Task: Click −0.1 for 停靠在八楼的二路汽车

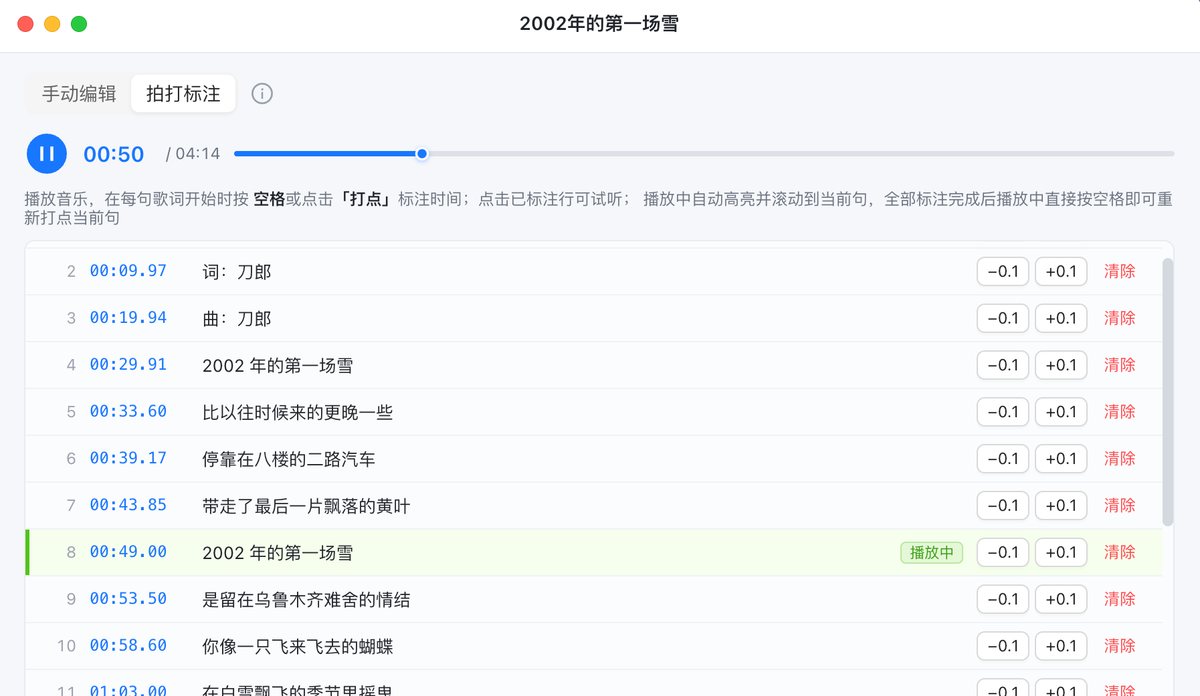Action: point(1003,459)
